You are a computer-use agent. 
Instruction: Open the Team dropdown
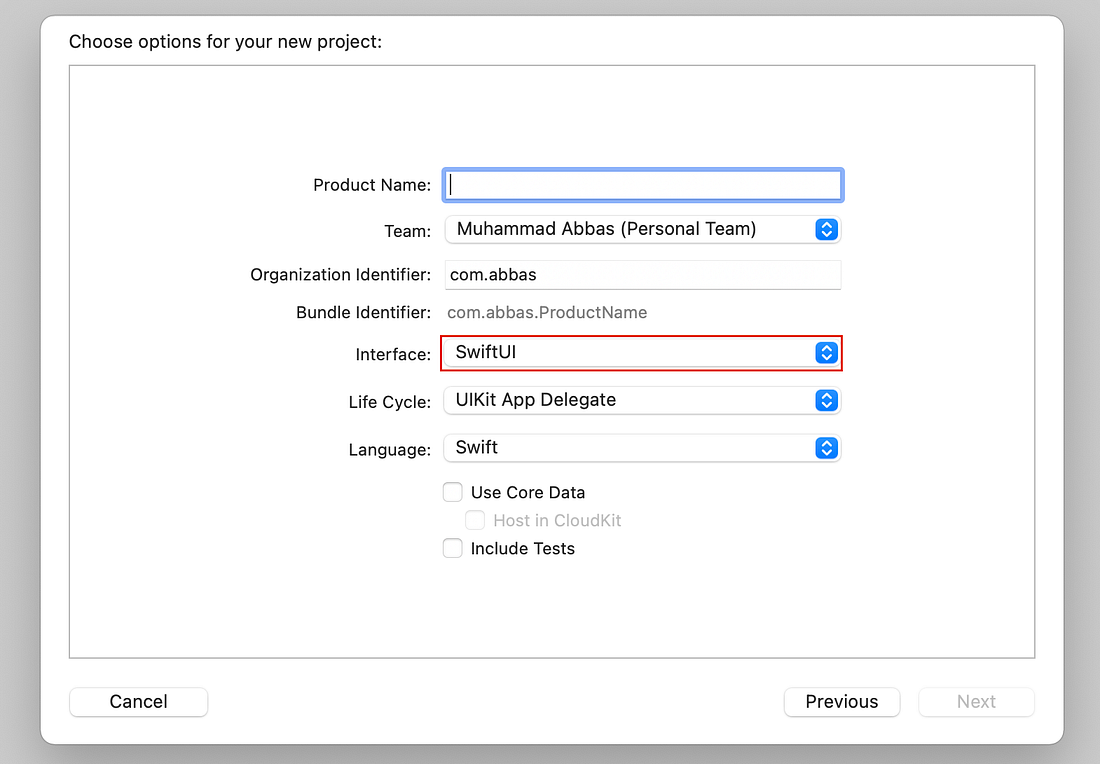(640, 229)
